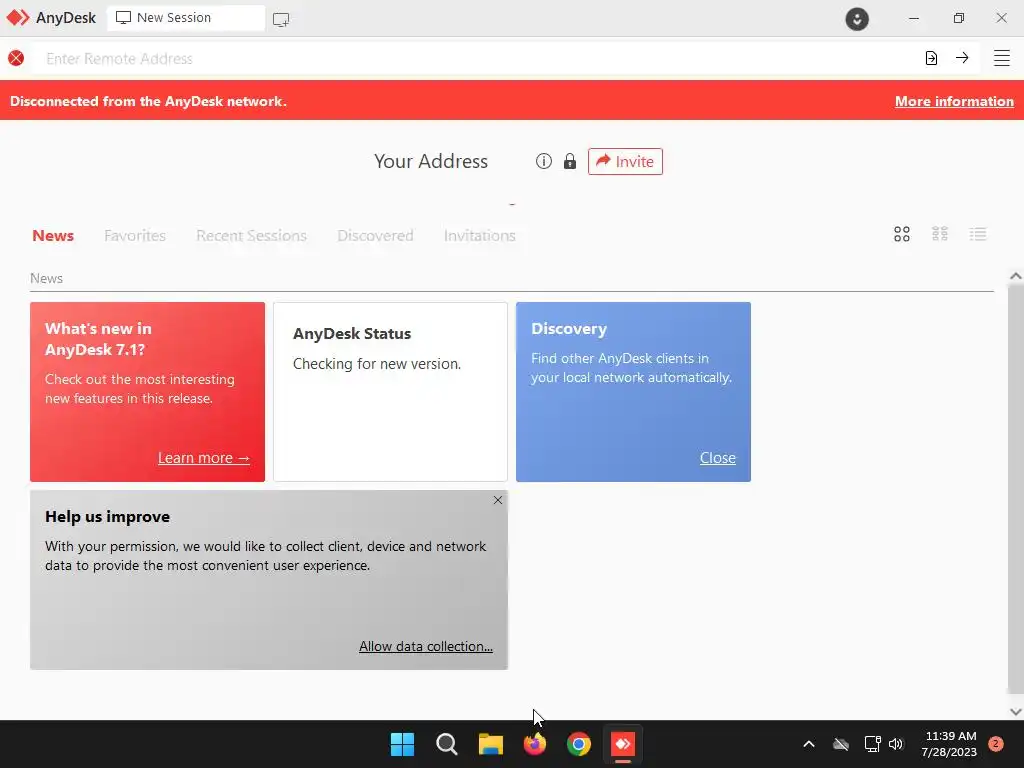Open Windows Start menu

pos(402,744)
